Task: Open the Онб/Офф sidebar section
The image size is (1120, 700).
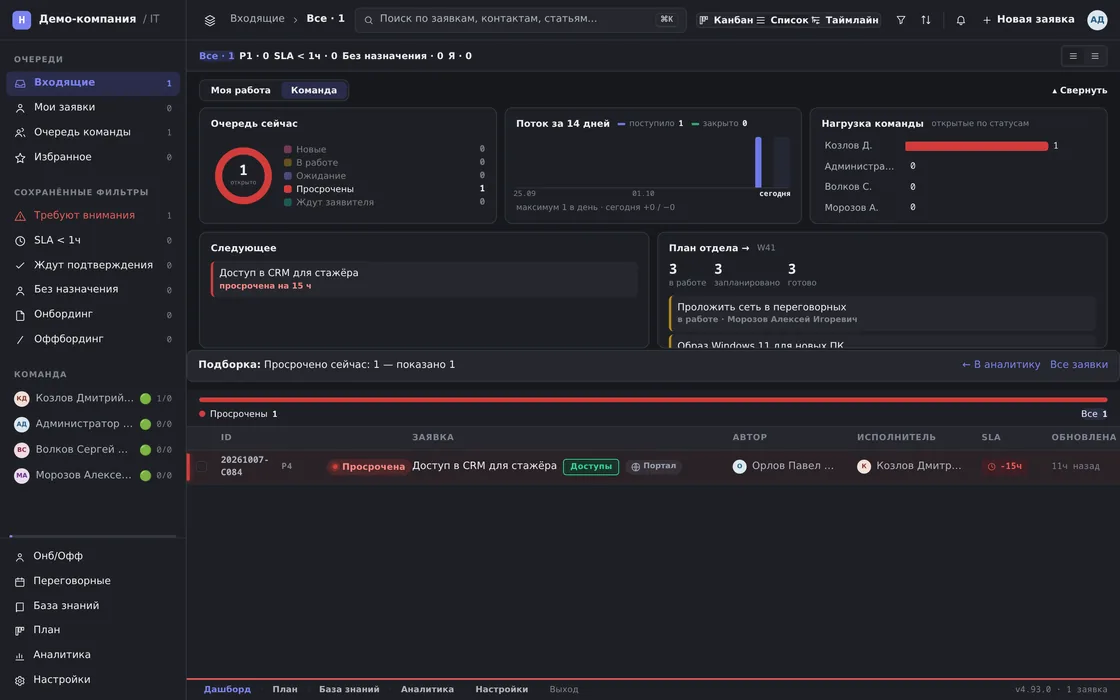Action: 93,556
